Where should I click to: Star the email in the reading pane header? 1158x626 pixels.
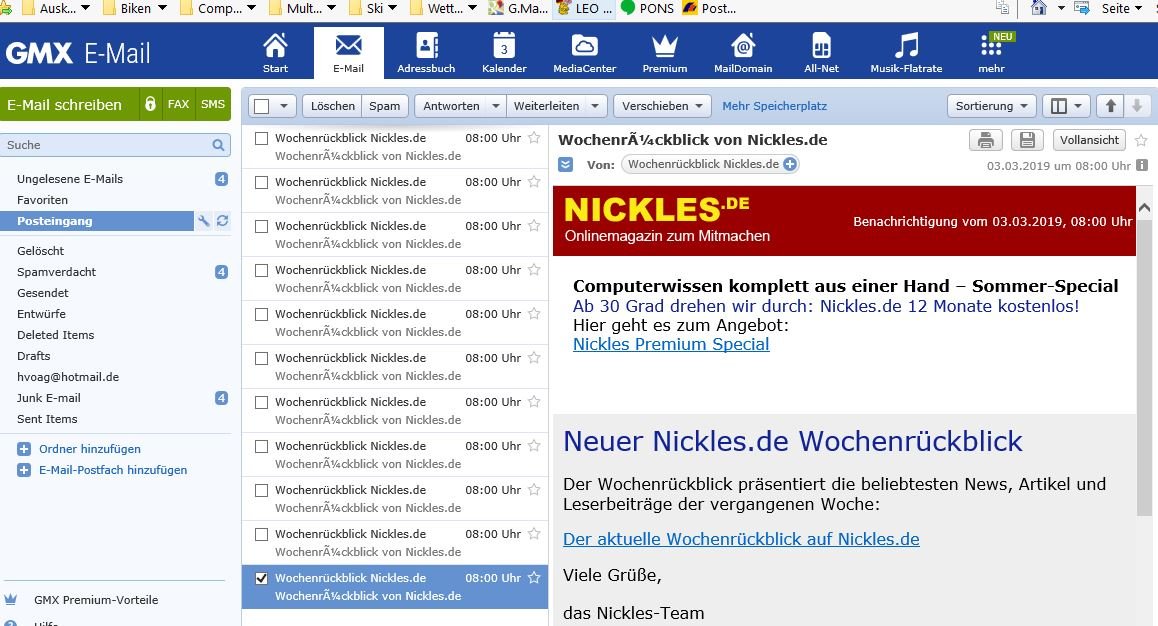[x=1141, y=140]
